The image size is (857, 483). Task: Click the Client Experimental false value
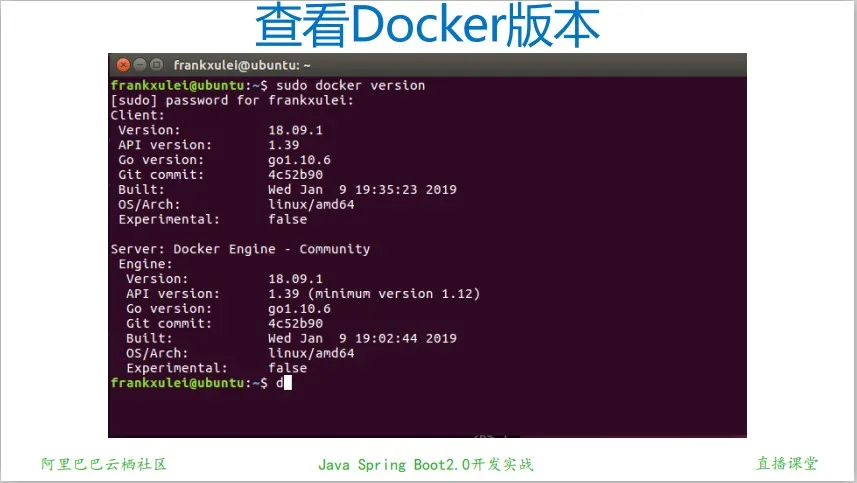point(288,219)
